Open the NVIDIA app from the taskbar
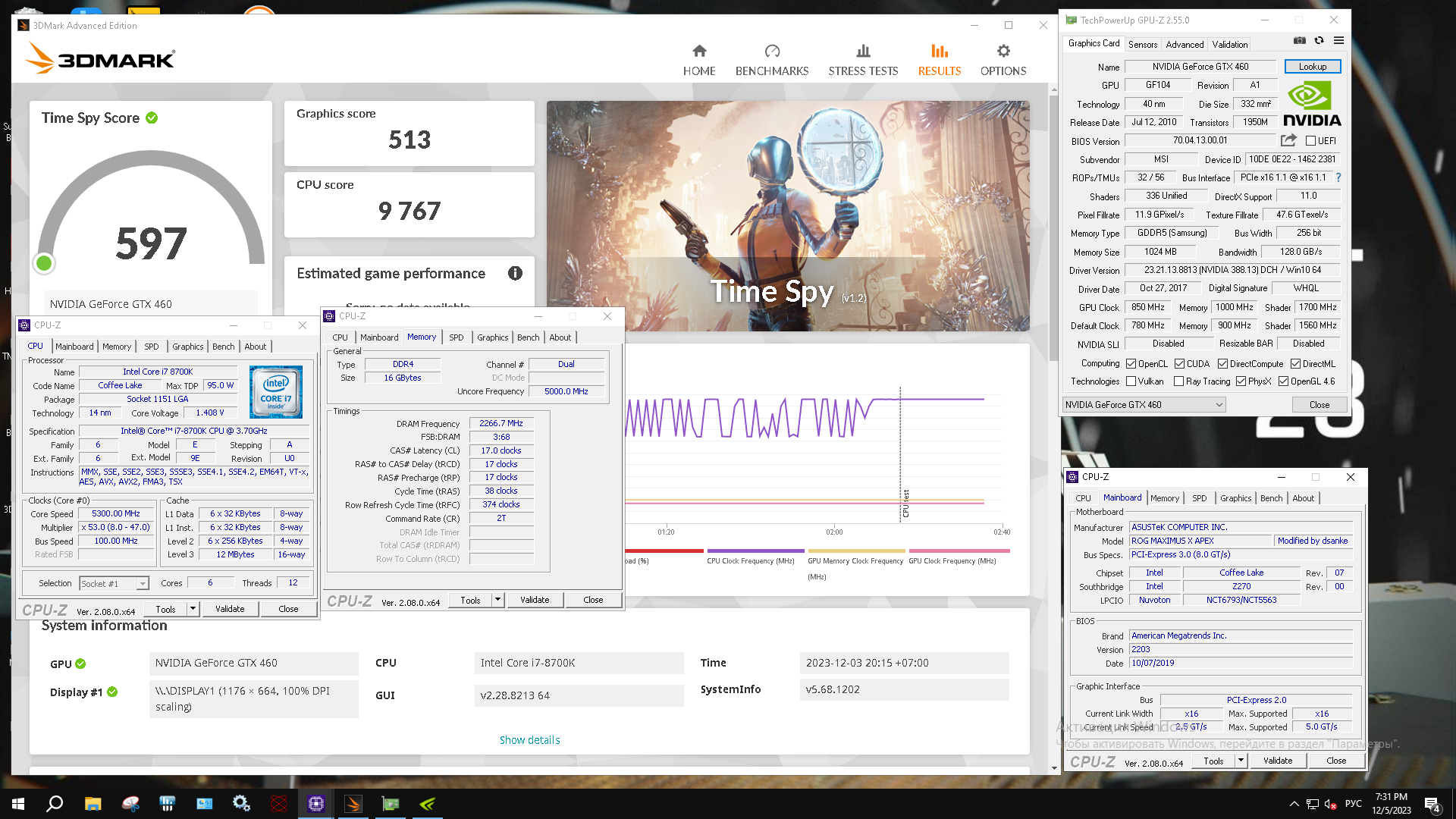This screenshot has height=819, width=1456. pos(428,804)
